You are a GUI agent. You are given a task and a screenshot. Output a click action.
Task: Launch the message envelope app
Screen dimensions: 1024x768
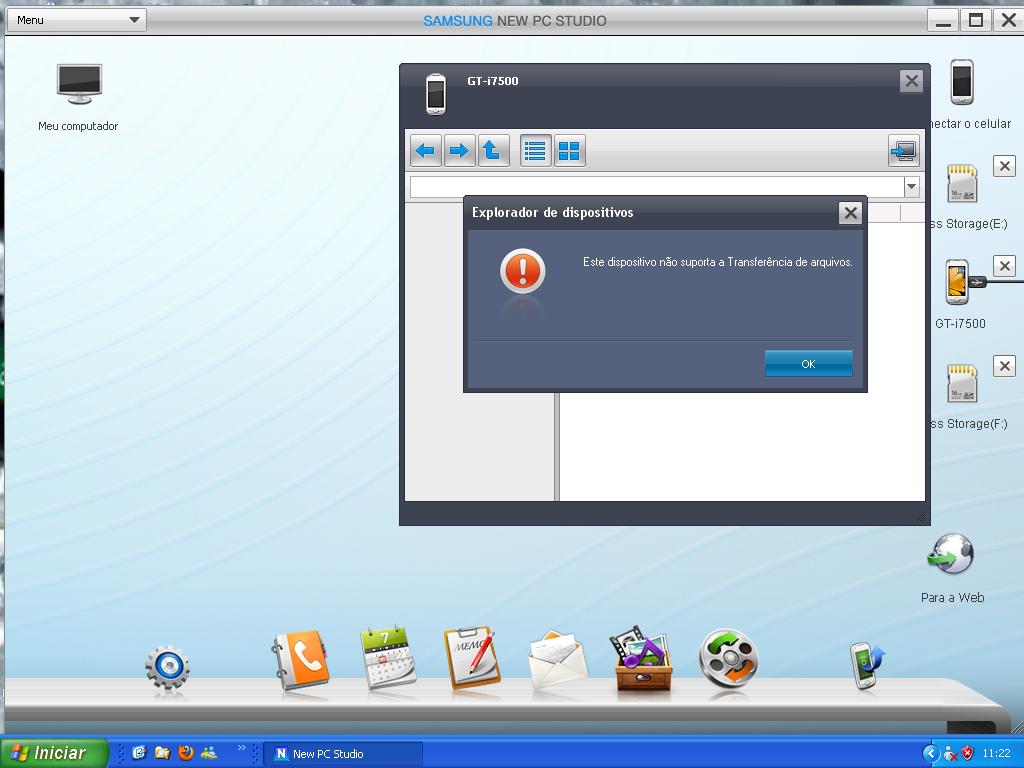point(557,660)
